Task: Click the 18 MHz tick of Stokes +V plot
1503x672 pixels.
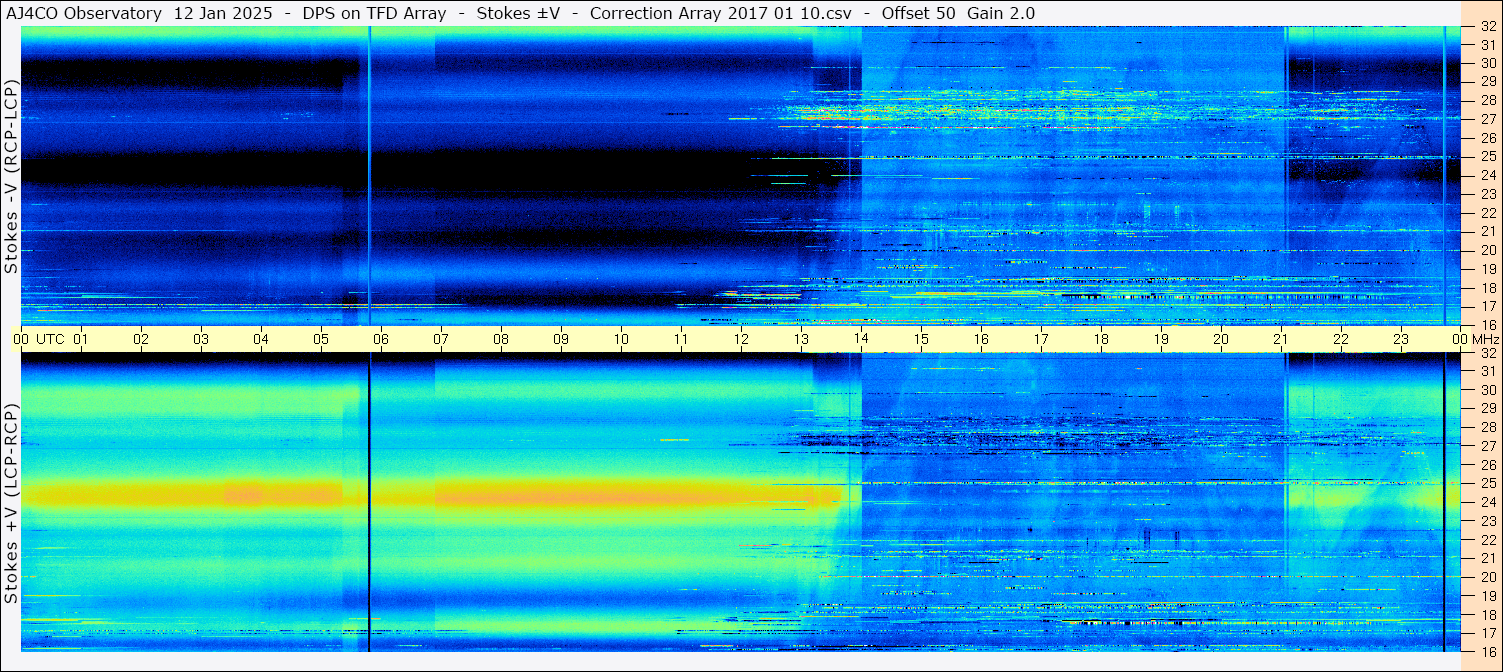Action: click(x=1487, y=615)
